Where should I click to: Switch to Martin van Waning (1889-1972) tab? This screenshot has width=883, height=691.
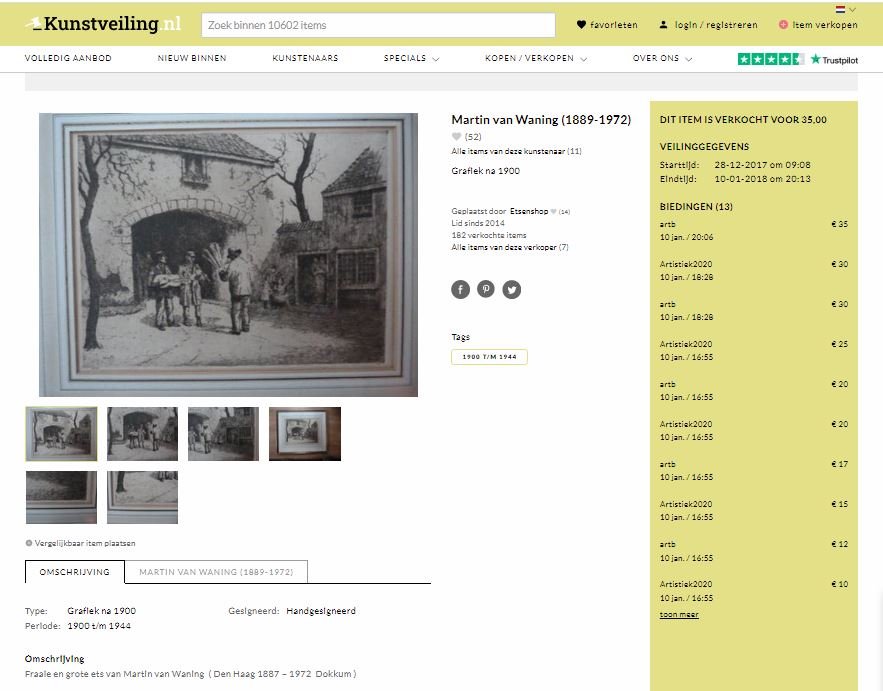[x=216, y=572]
